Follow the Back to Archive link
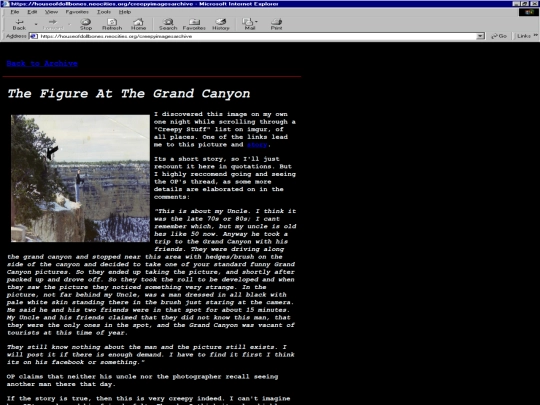 pyautogui.click(x=42, y=63)
